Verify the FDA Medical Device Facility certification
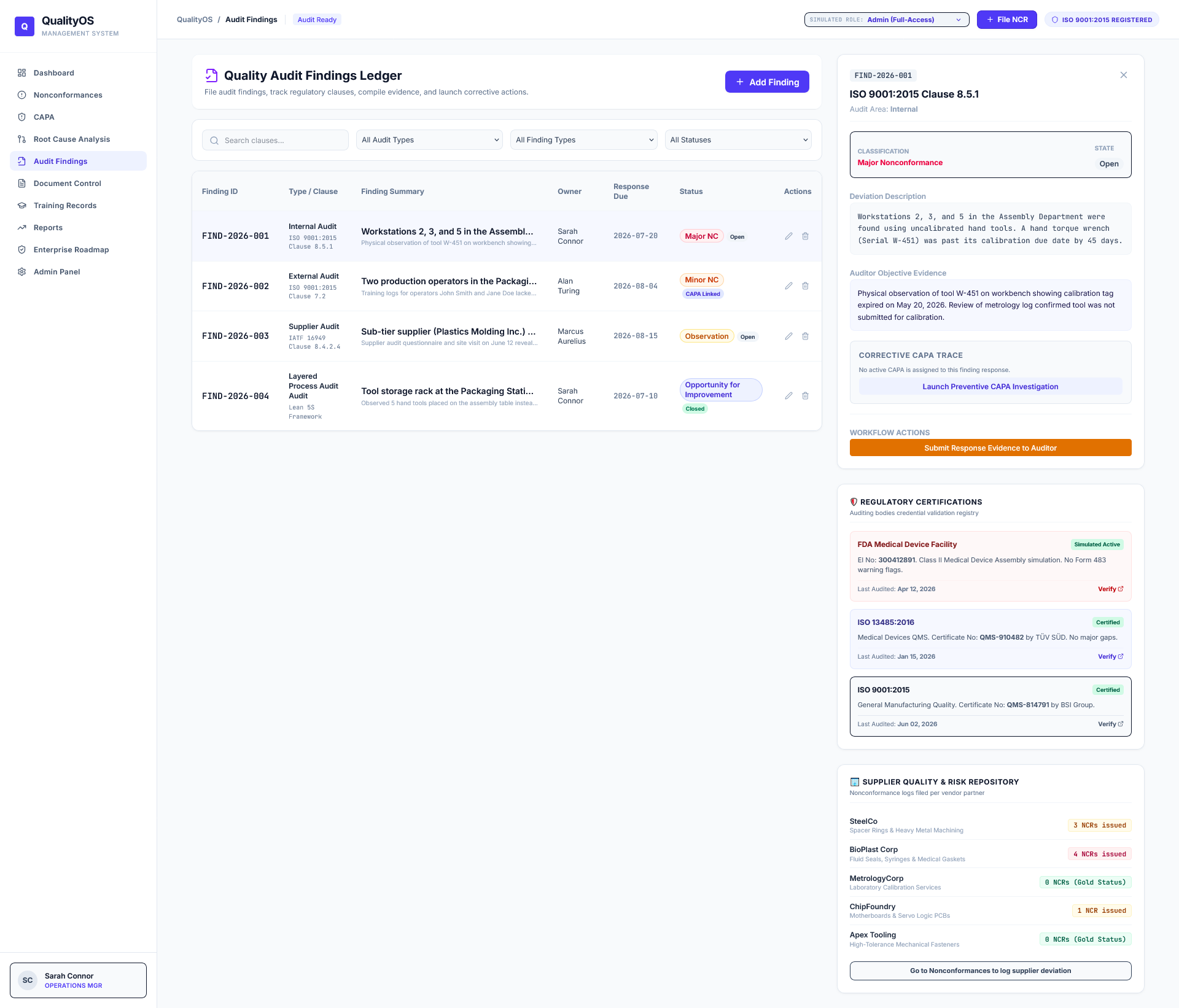Screen dimensions: 1179x1008 click(1110, 589)
